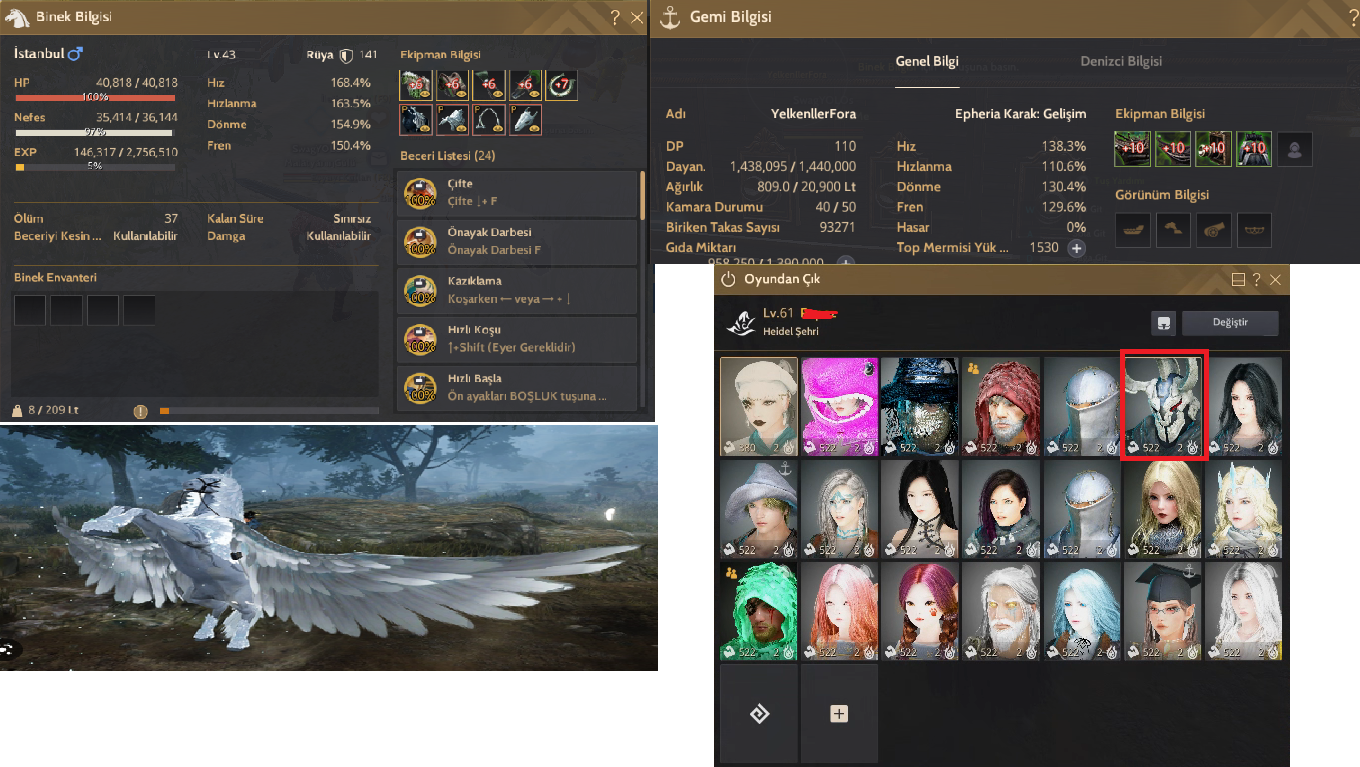Viewport: 1360px width, 767px height.
Task: Click the anchor icon in Gemi Bilgisi title
Action: pyautogui.click(x=671, y=17)
